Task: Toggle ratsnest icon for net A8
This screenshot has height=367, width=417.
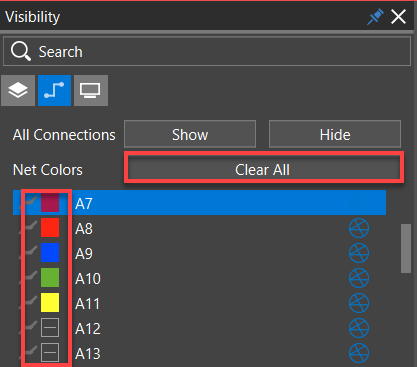Action: coord(359,228)
